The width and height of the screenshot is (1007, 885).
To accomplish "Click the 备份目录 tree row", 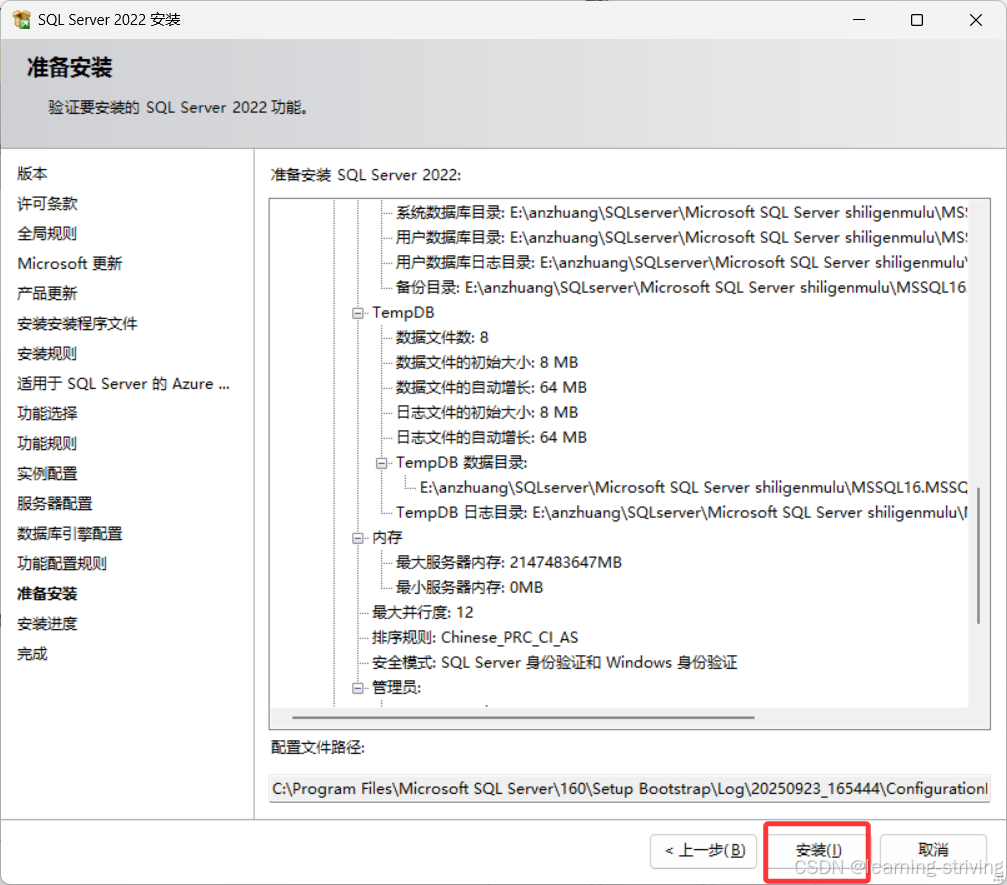I will point(681,288).
